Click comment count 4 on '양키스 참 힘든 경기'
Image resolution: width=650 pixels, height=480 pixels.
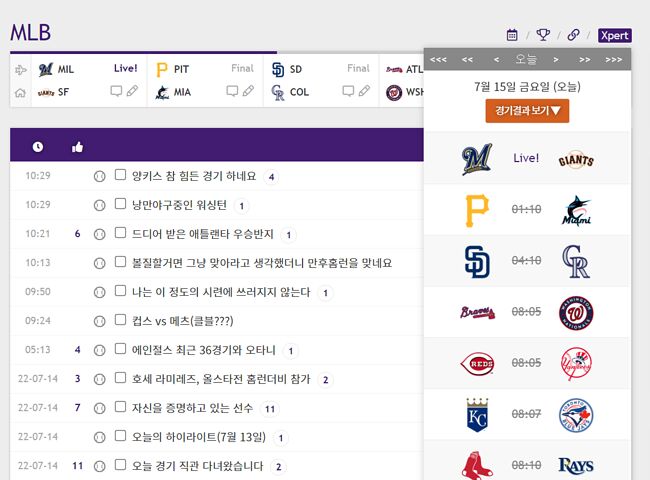(x=271, y=177)
